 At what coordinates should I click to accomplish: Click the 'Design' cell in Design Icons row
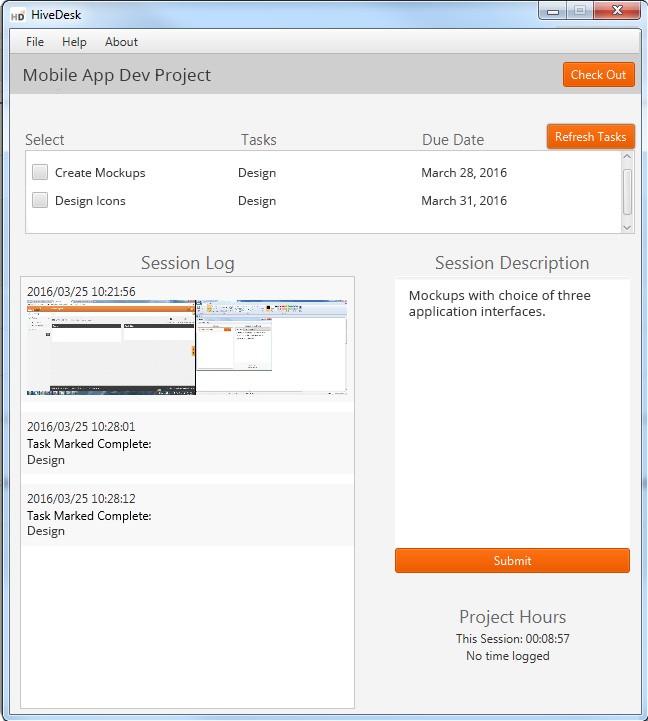tap(257, 201)
